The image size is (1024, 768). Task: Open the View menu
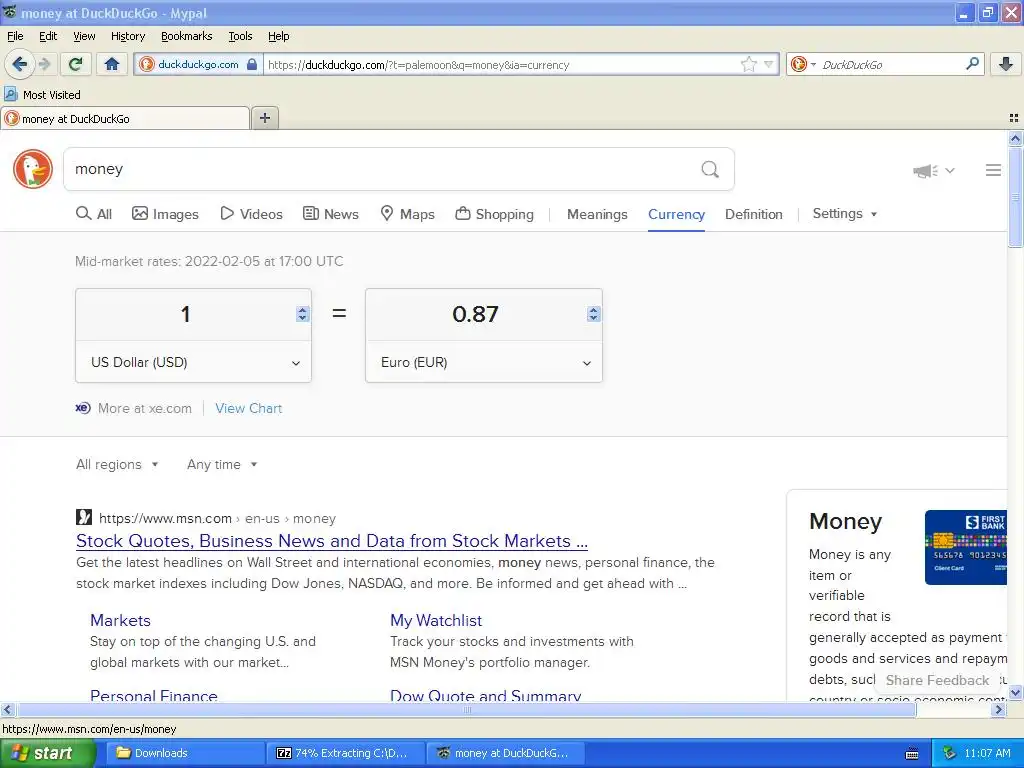(84, 36)
